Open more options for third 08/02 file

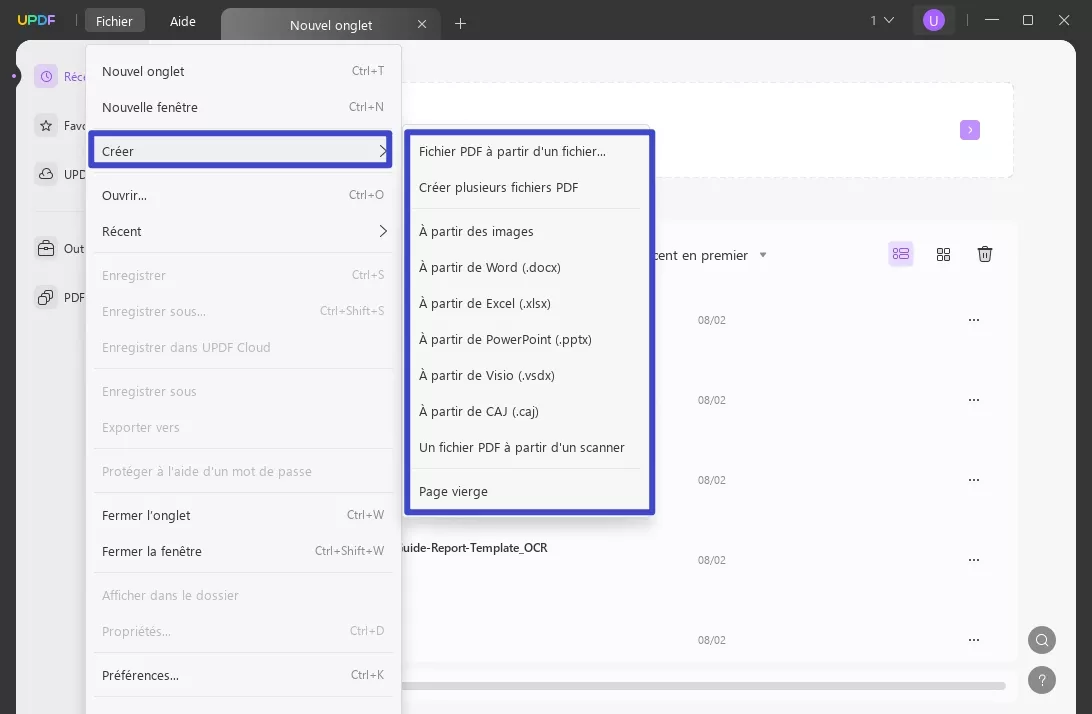[974, 481]
